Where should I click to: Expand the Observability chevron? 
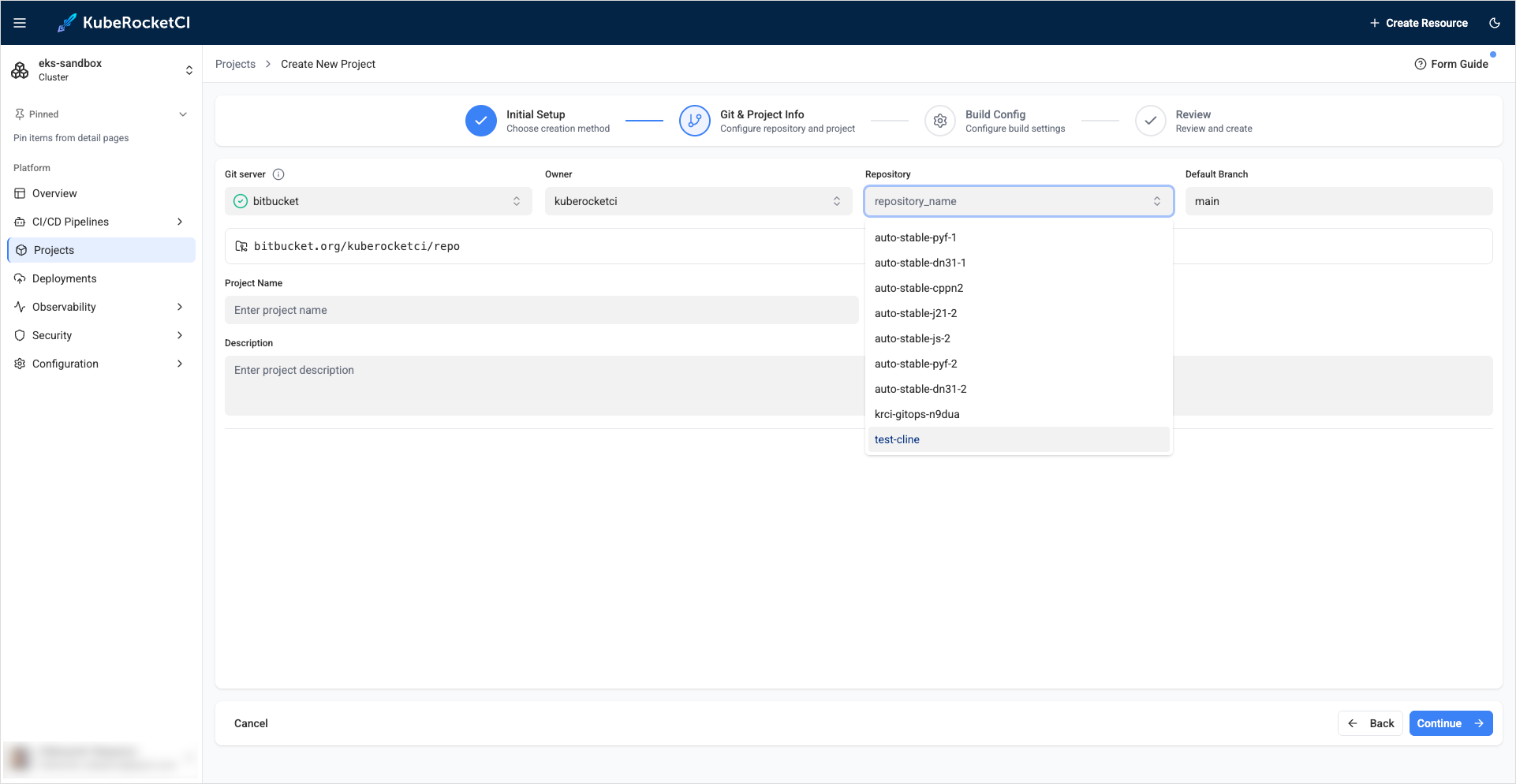pyautogui.click(x=180, y=307)
